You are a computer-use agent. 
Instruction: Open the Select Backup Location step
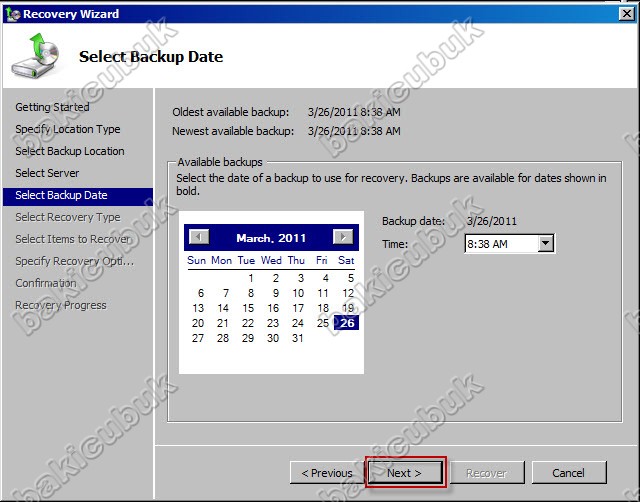(x=70, y=151)
